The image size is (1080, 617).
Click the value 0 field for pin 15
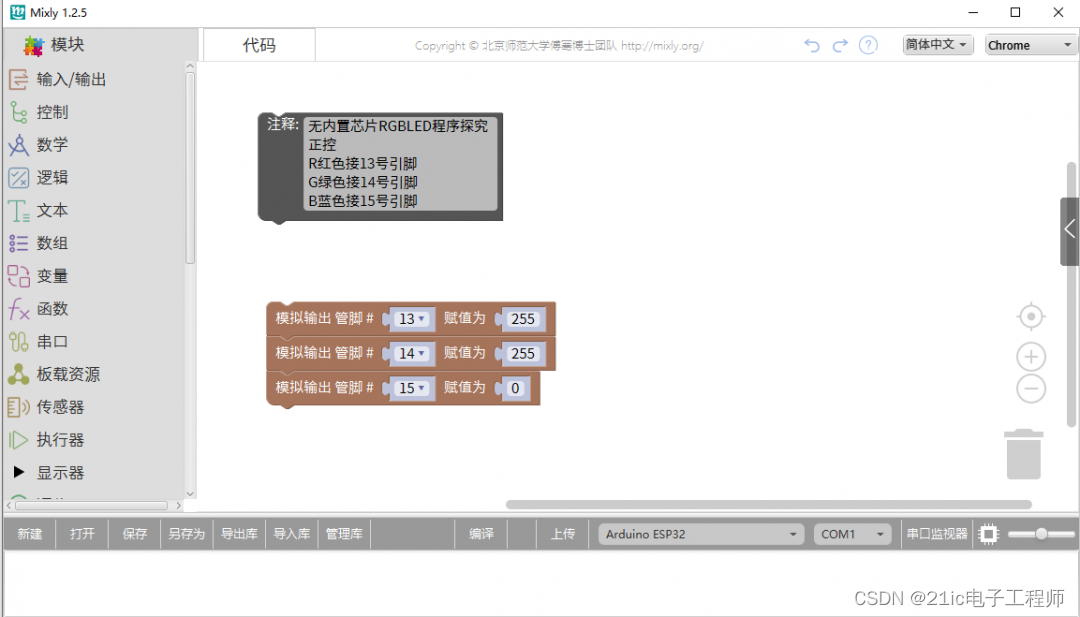515,388
